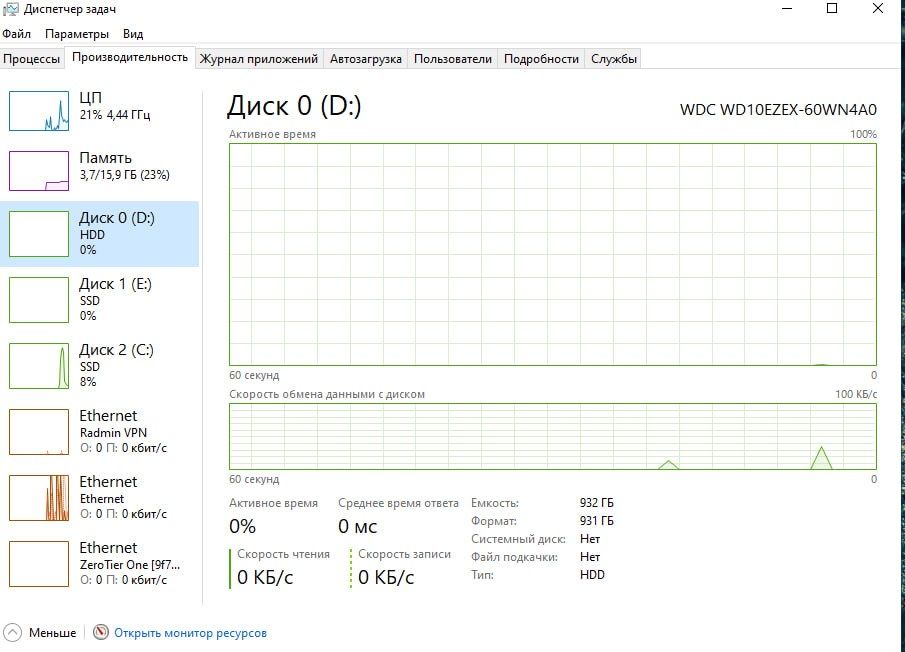
Task: Select the Память memory graph thumbnail
Action: [39, 171]
